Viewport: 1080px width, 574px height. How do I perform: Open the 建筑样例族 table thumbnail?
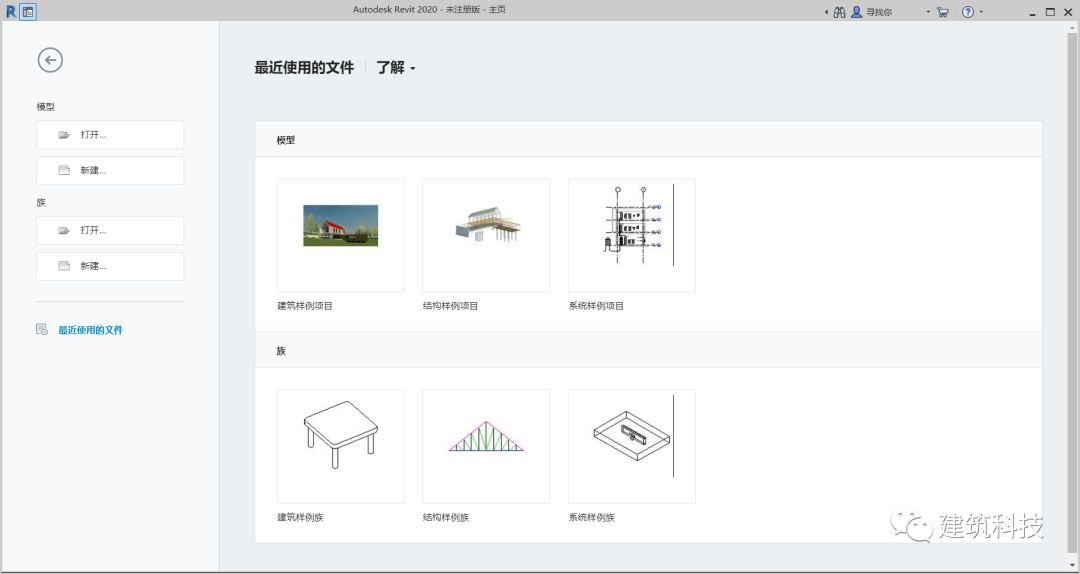pyautogui.click(x=341, y=447)
